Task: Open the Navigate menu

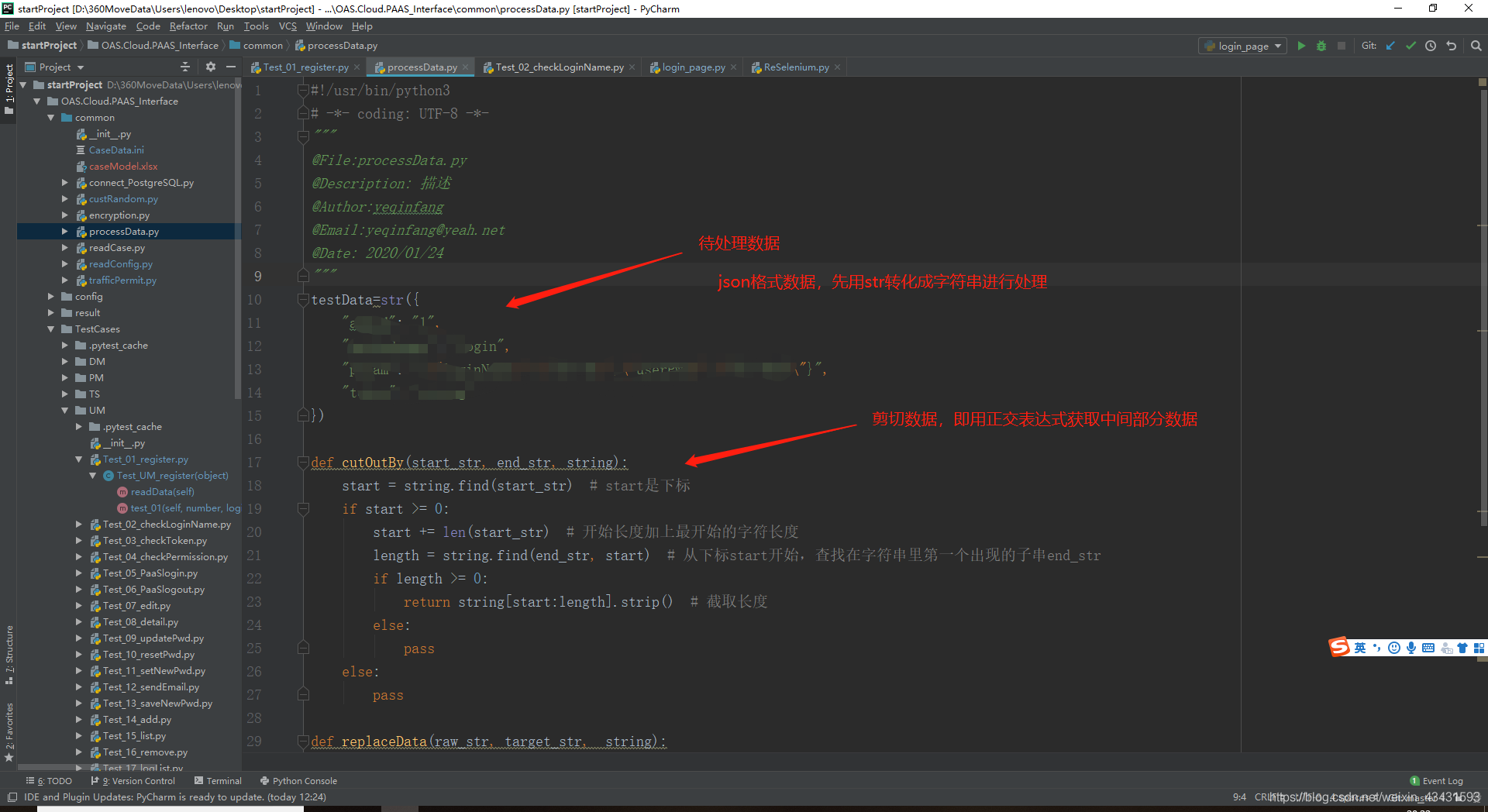Action: 106,26
